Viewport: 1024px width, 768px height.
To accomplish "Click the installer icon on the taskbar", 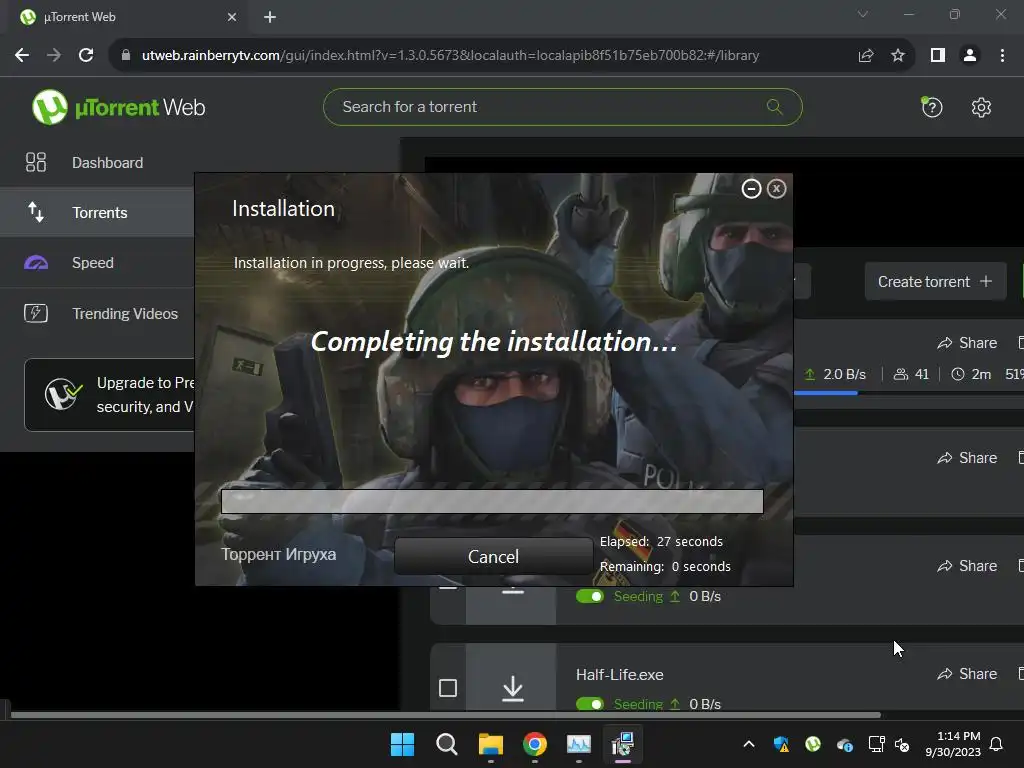I will click(x=623, y=744).
